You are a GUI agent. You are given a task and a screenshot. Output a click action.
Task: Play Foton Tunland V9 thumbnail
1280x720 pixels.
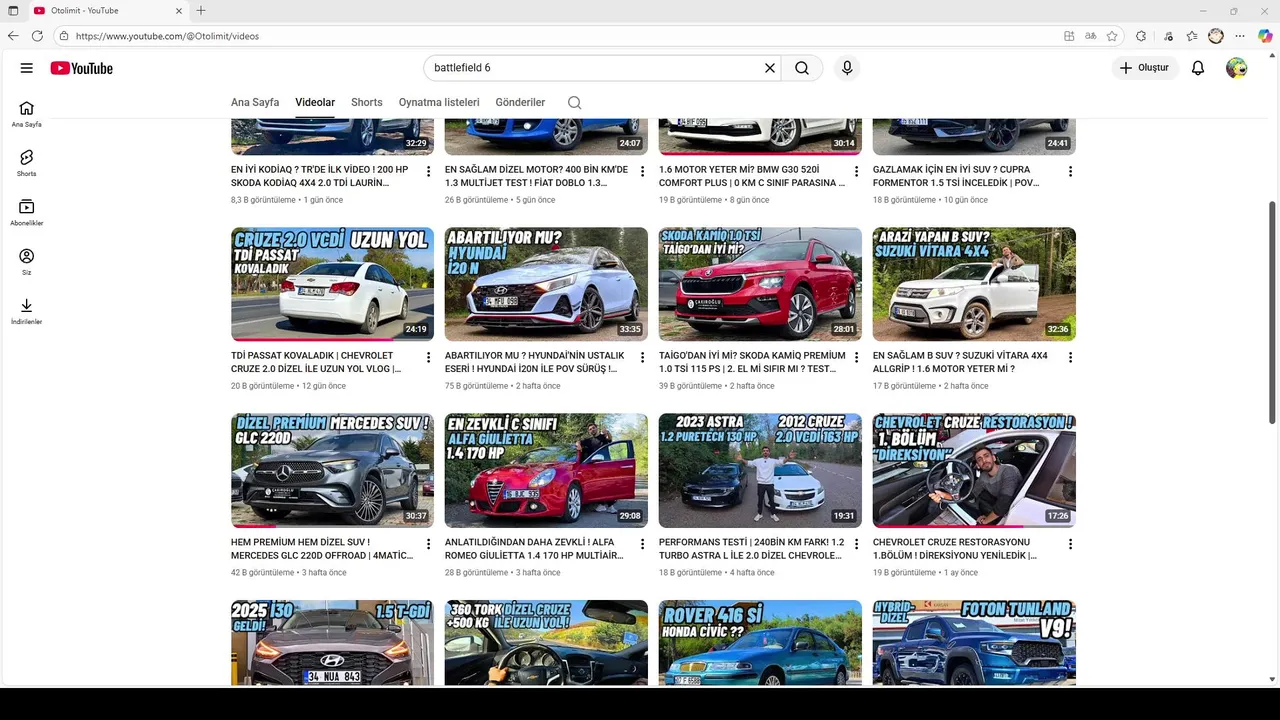974,642
